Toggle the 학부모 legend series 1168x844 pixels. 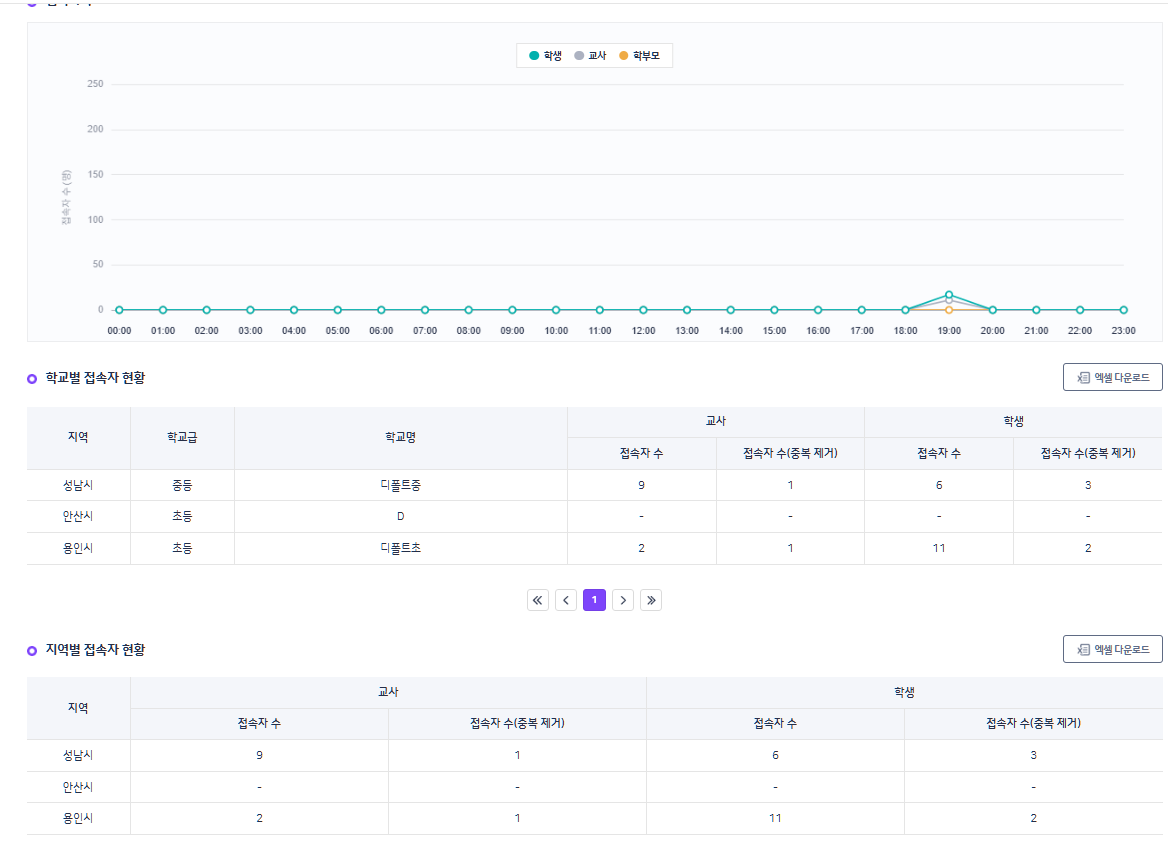(639, 56)
